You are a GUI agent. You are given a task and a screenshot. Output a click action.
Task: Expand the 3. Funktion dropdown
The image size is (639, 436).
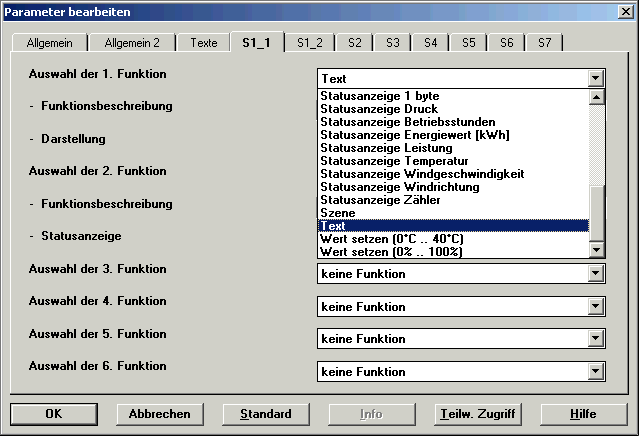[596, 274]
